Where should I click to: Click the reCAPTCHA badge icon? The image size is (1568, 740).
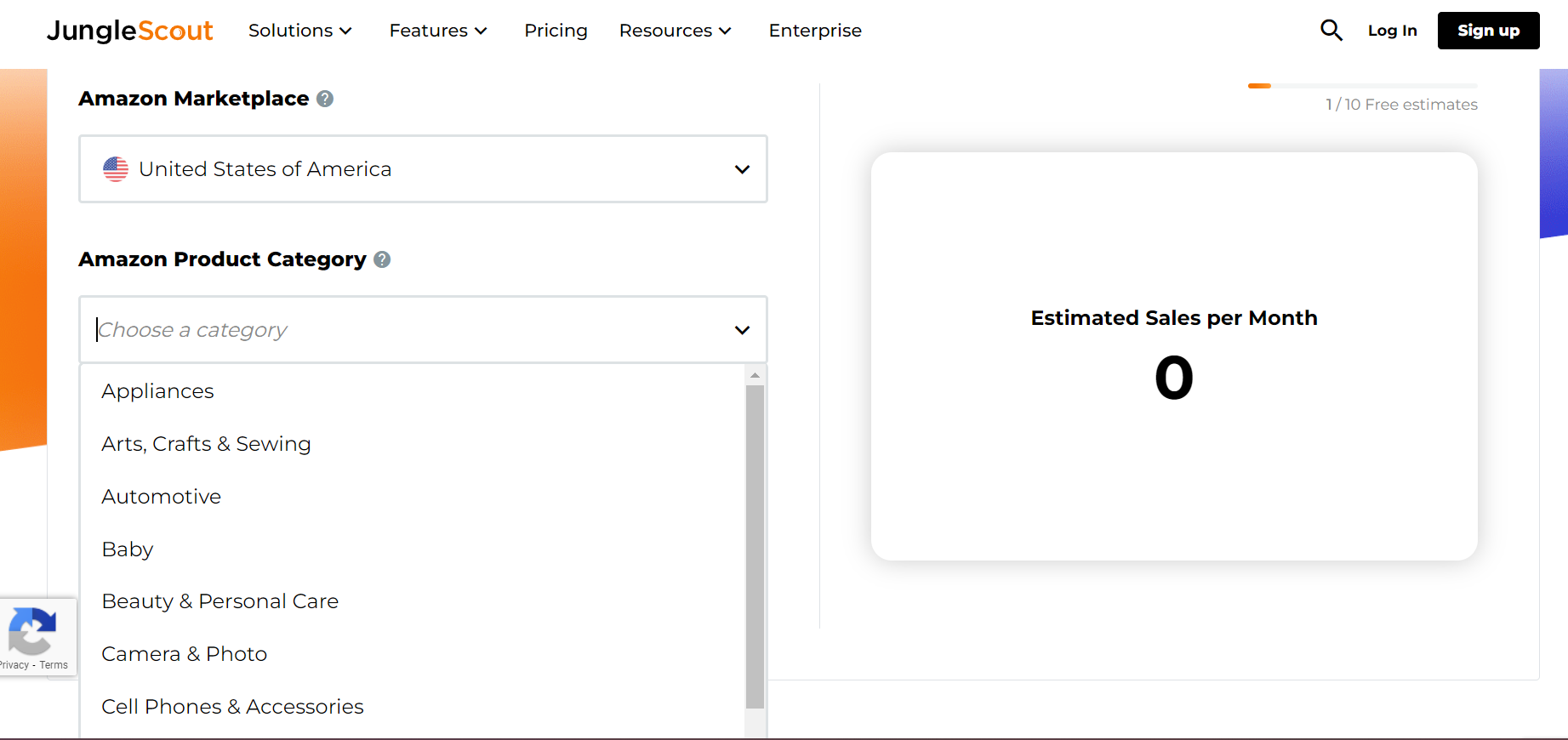coord(32,630)
